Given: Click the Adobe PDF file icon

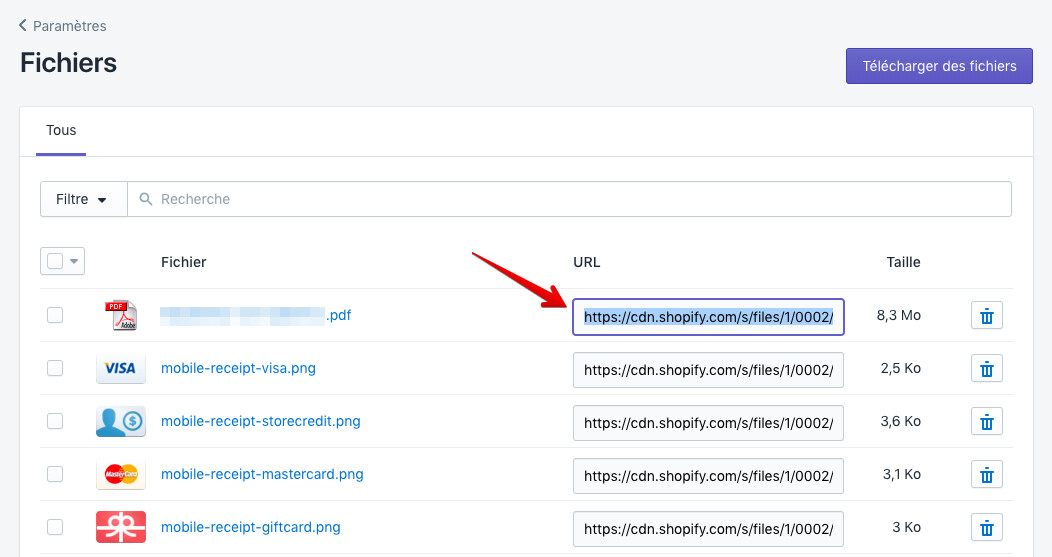Looking at the screenshot, I should point(120,316).
